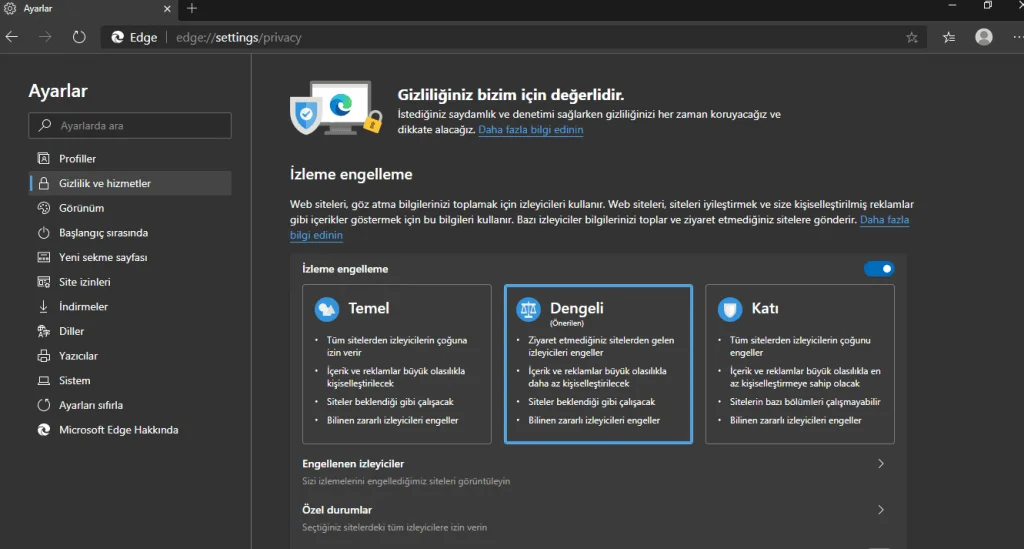Open a new tab with plus icon

tap(192, 9)
